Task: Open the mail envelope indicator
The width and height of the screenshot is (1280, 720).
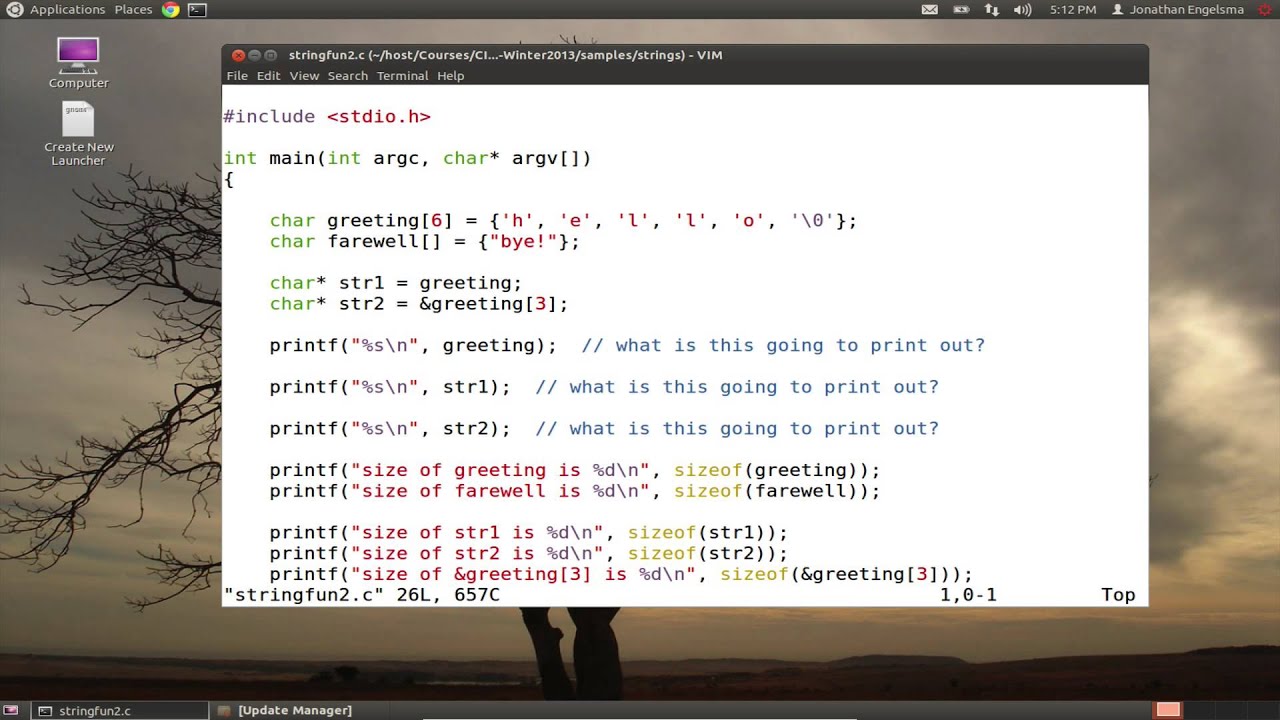Action: click(930, 9)
